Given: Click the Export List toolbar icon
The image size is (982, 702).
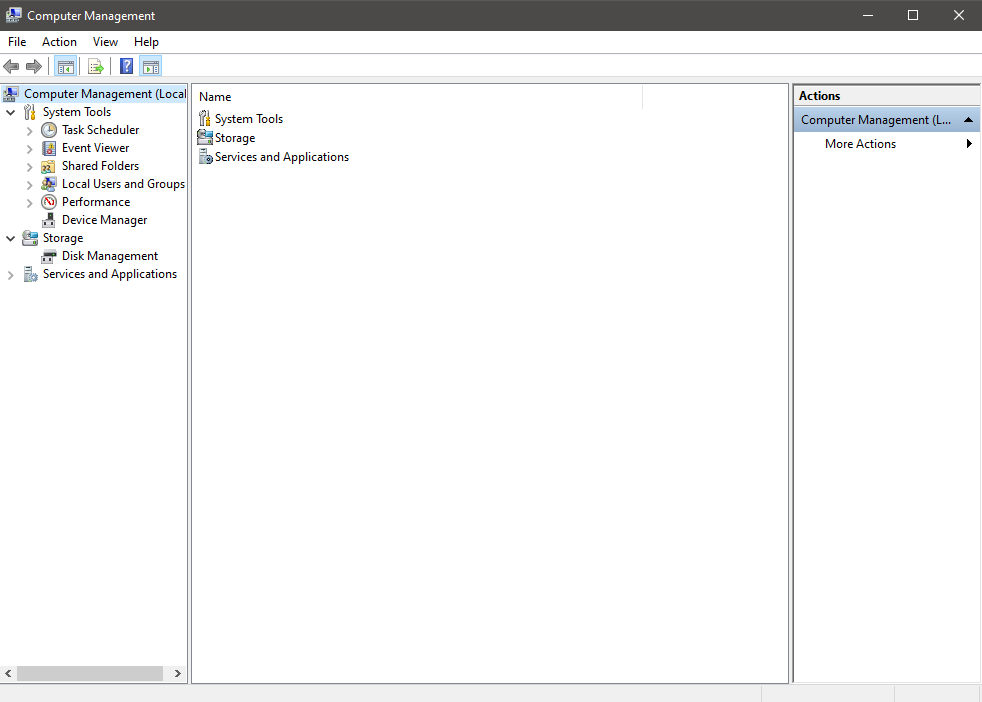Looking at the screenshot, I should 95,66.
